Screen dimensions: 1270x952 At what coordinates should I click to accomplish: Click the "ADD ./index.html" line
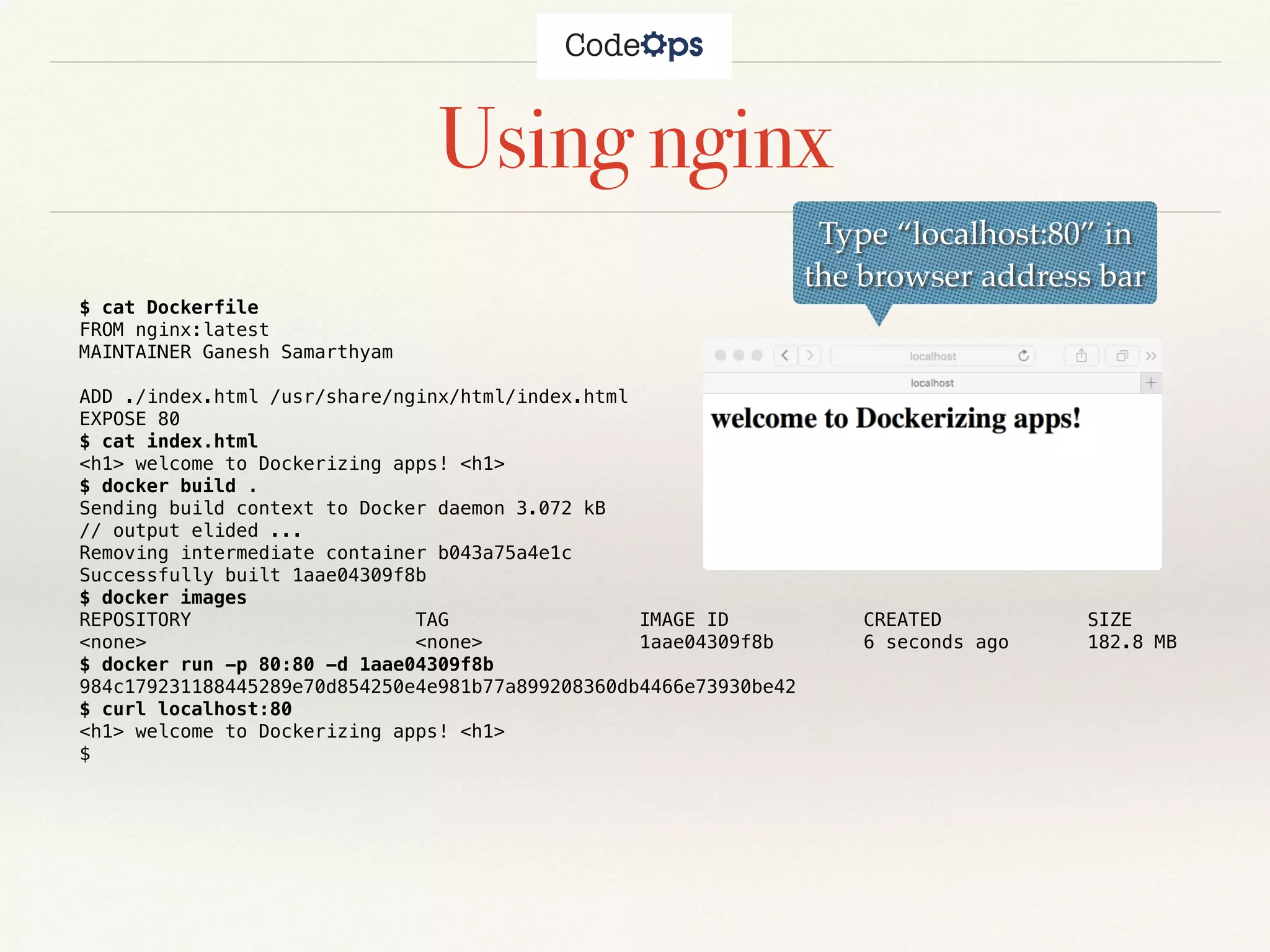click(354, 397)
